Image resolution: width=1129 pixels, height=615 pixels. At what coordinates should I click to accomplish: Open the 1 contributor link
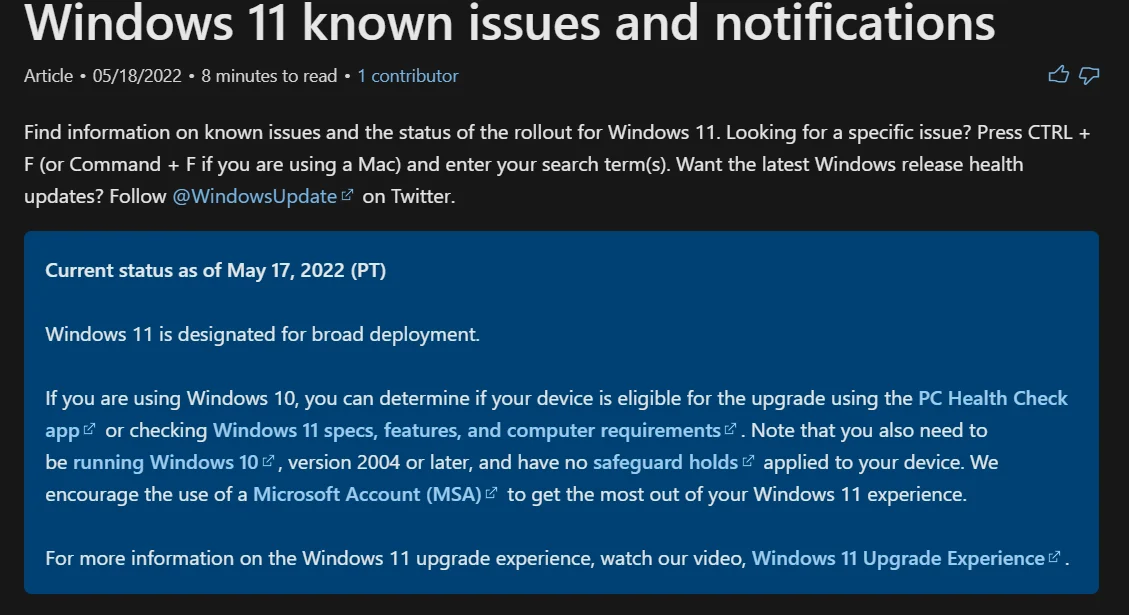click(408, 76)
